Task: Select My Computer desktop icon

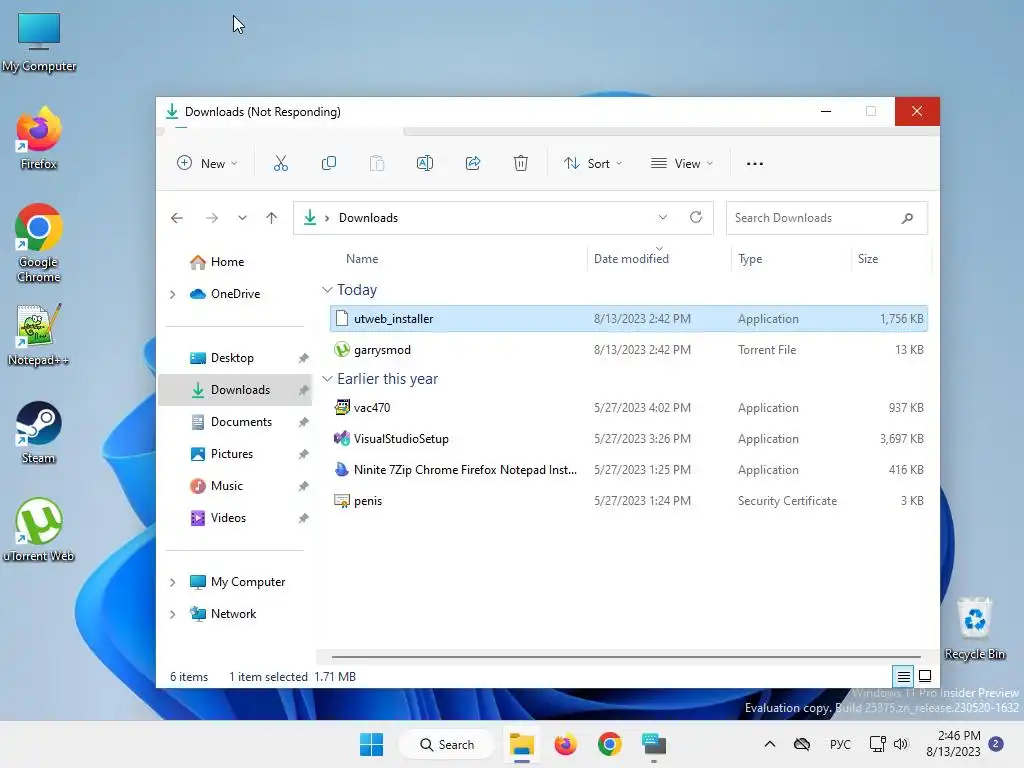Action: pyautogui.click(x=39, y=42)
